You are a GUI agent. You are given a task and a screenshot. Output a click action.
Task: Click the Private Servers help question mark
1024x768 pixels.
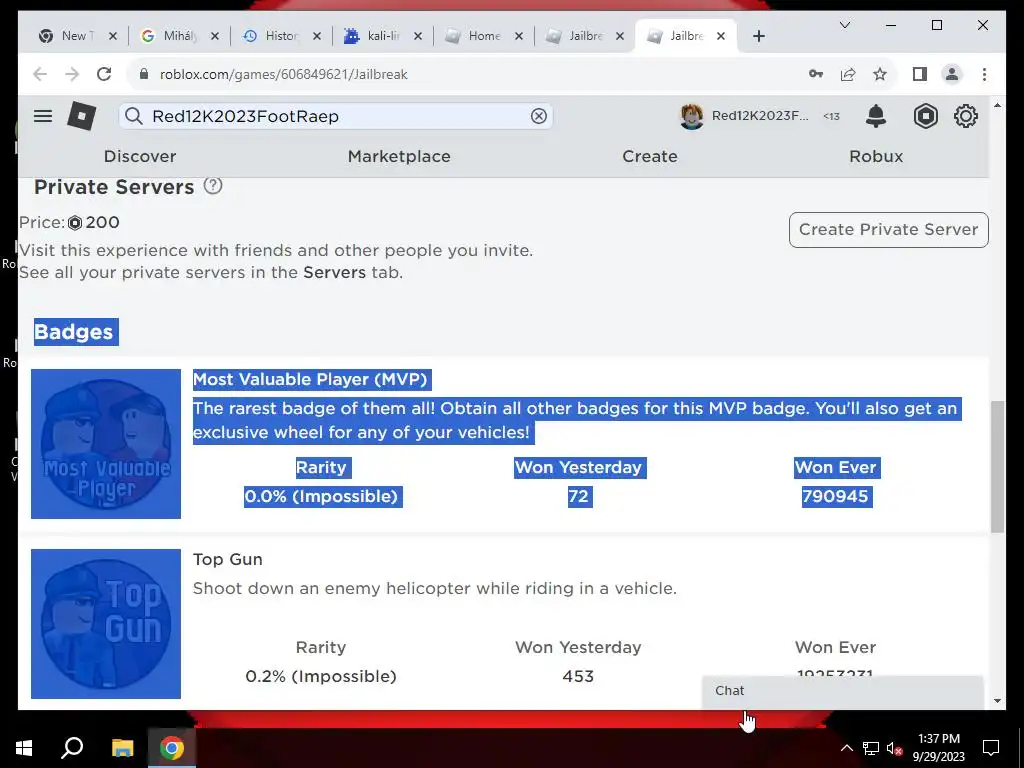coord(213,186)
